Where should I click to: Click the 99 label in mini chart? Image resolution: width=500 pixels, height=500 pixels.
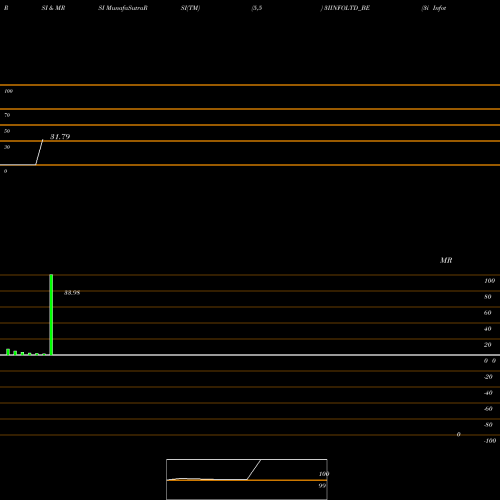coord(322,486)
